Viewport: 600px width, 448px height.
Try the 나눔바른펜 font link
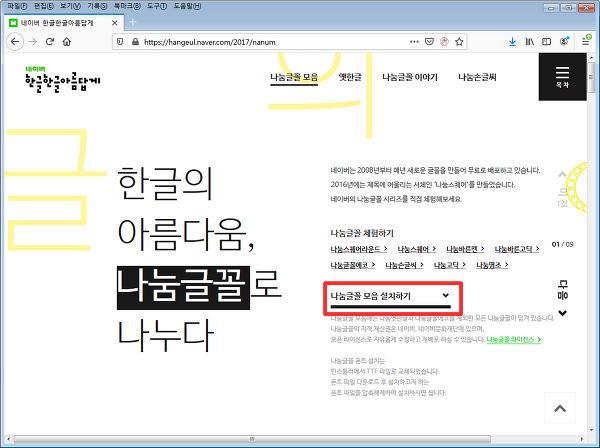[x=465, y=249]
